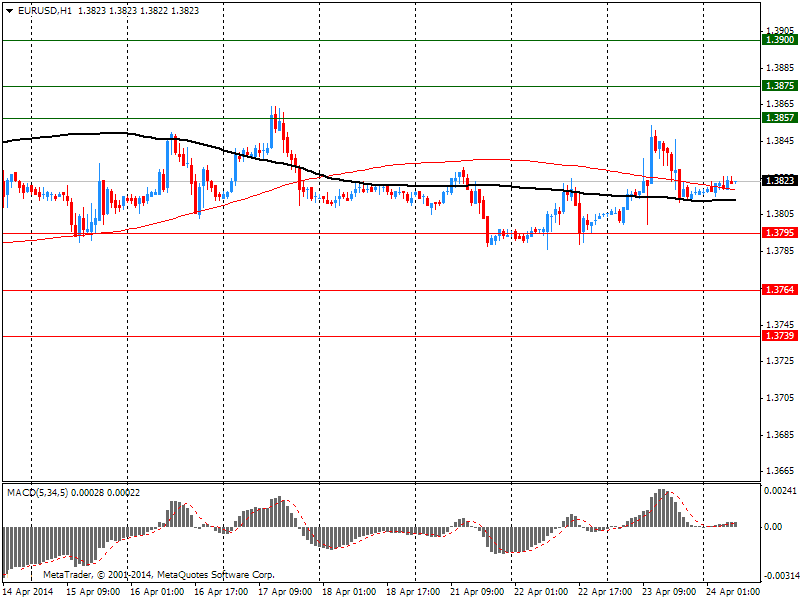Click the 17 Apr 09:00 time axis label
The image size is (800, 600).
(x=285, y=592)
